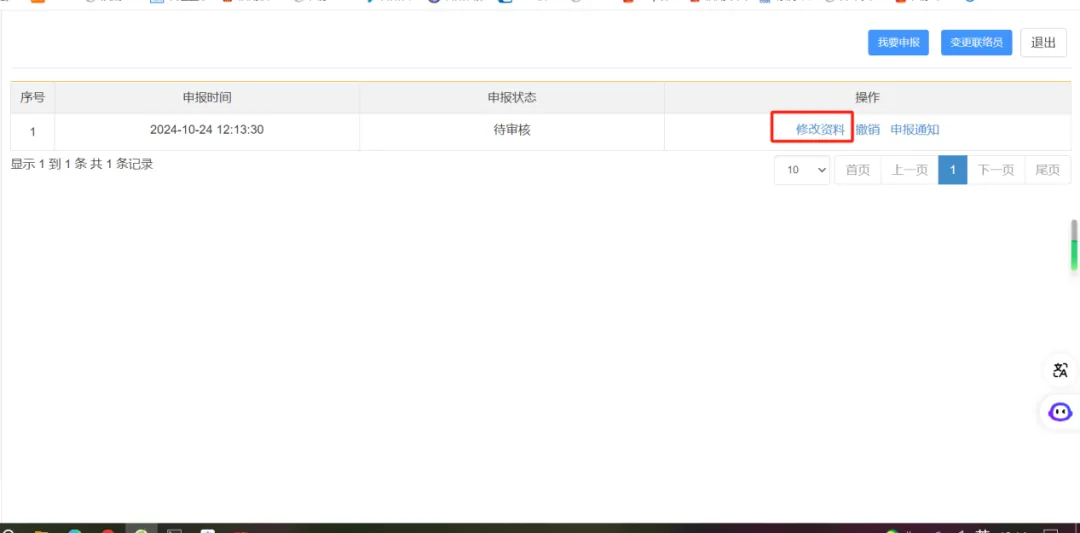
Task: Click the 上一页 pagination button
Action: [x=910, y=170]
